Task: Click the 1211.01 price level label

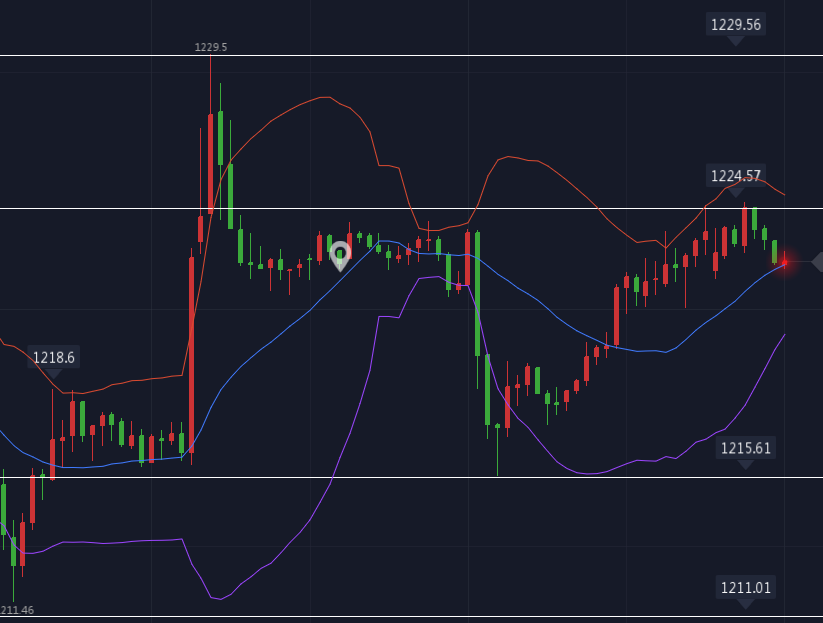Action: (x=745, y=587)
